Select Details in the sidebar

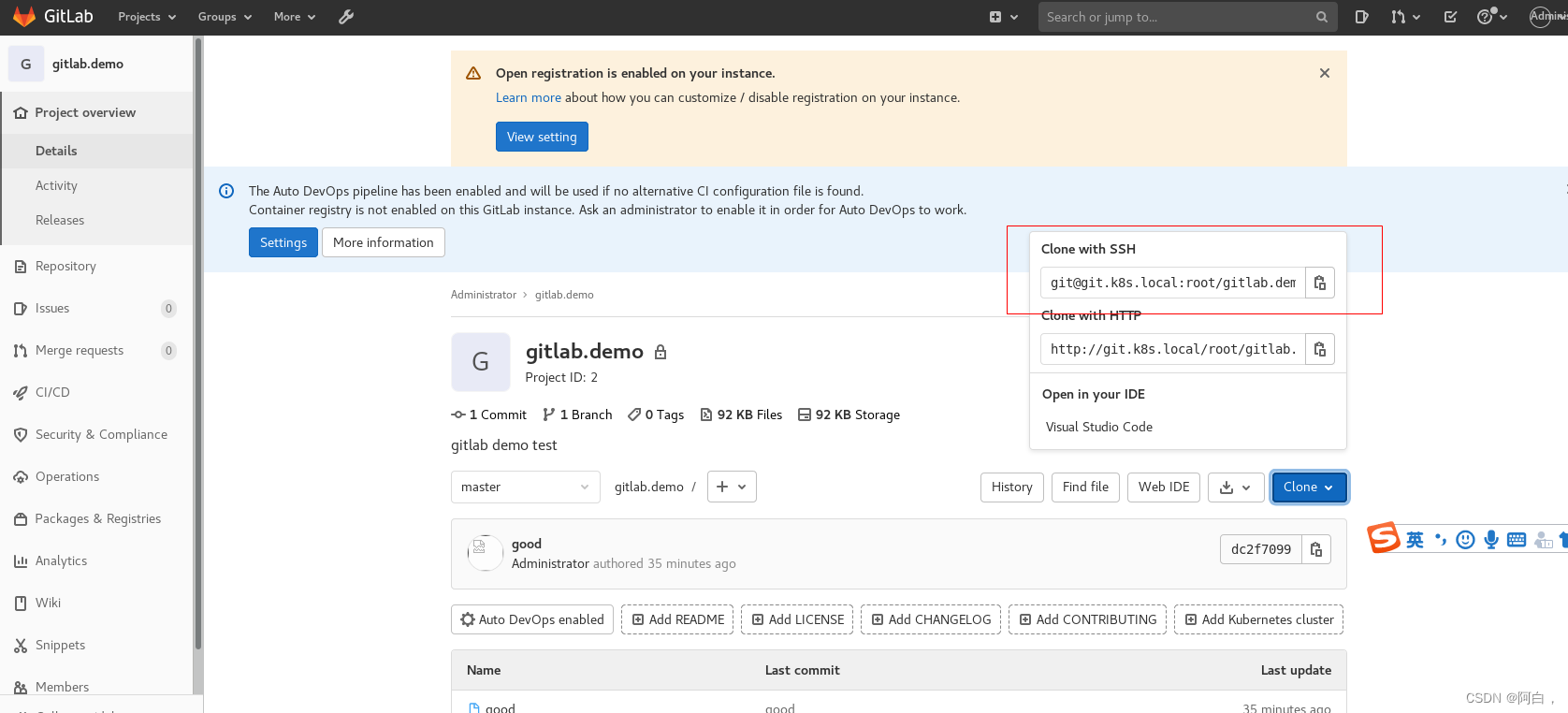pos(97,151)
